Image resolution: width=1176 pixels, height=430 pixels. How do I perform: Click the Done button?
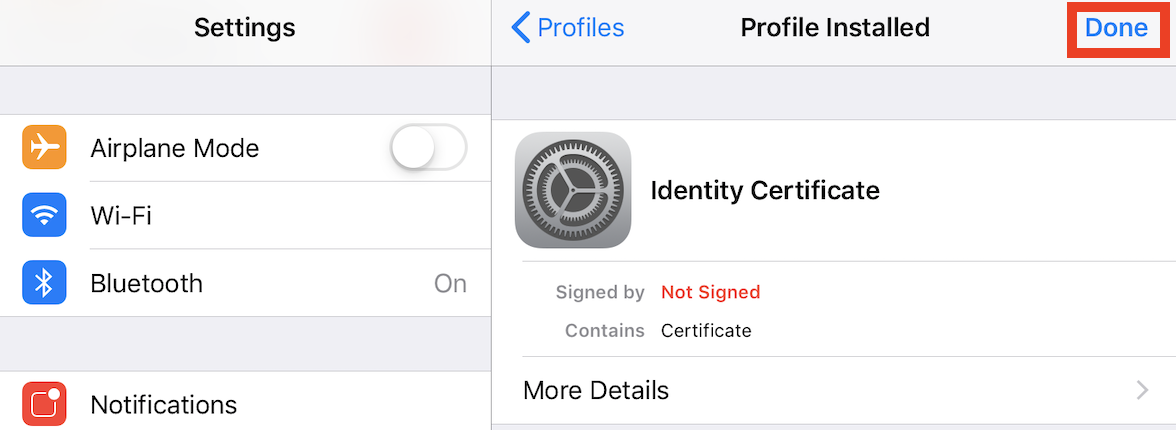1116,28
